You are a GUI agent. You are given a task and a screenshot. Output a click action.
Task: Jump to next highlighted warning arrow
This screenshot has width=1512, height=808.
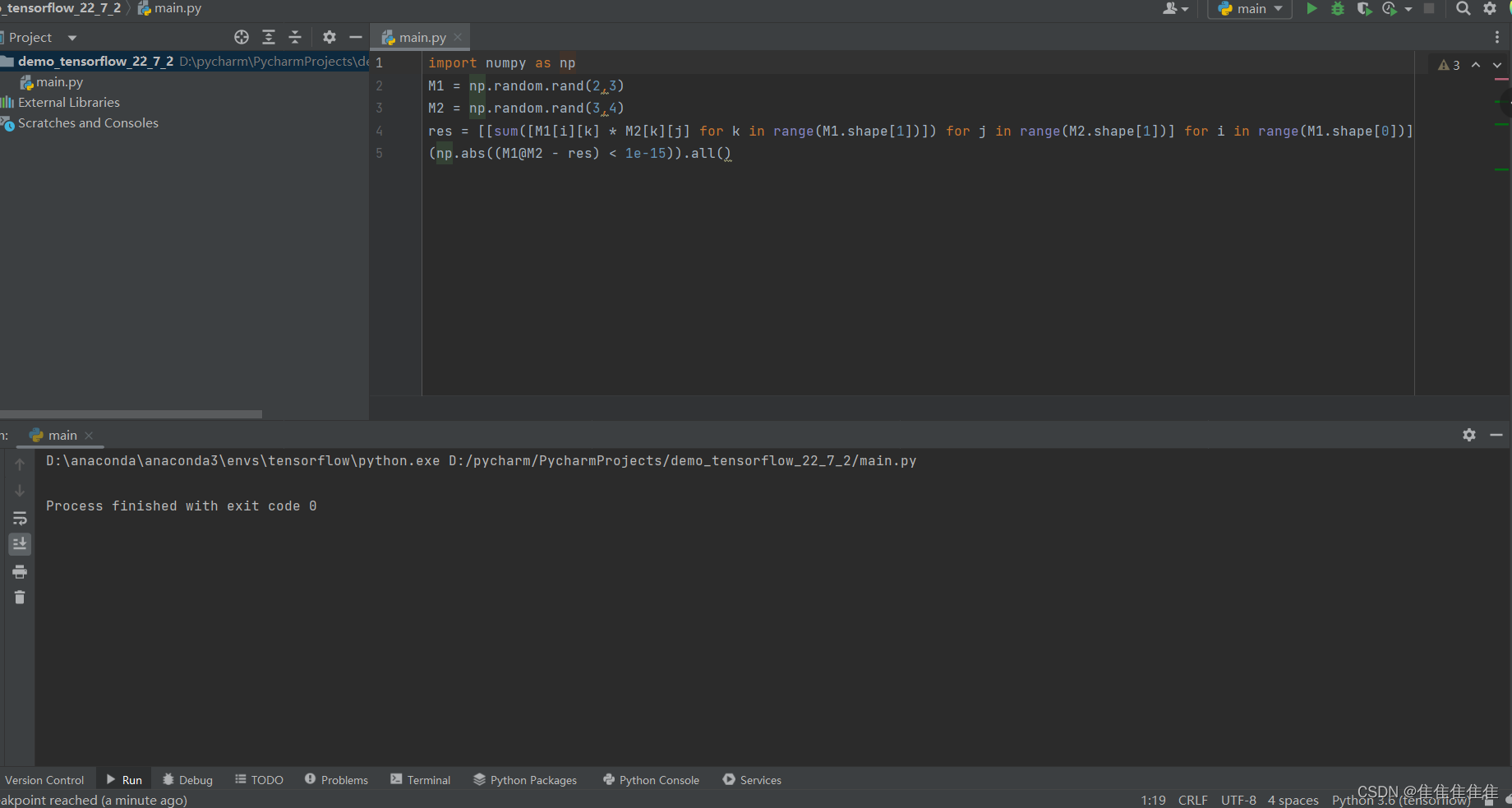tap(1497, 65)
